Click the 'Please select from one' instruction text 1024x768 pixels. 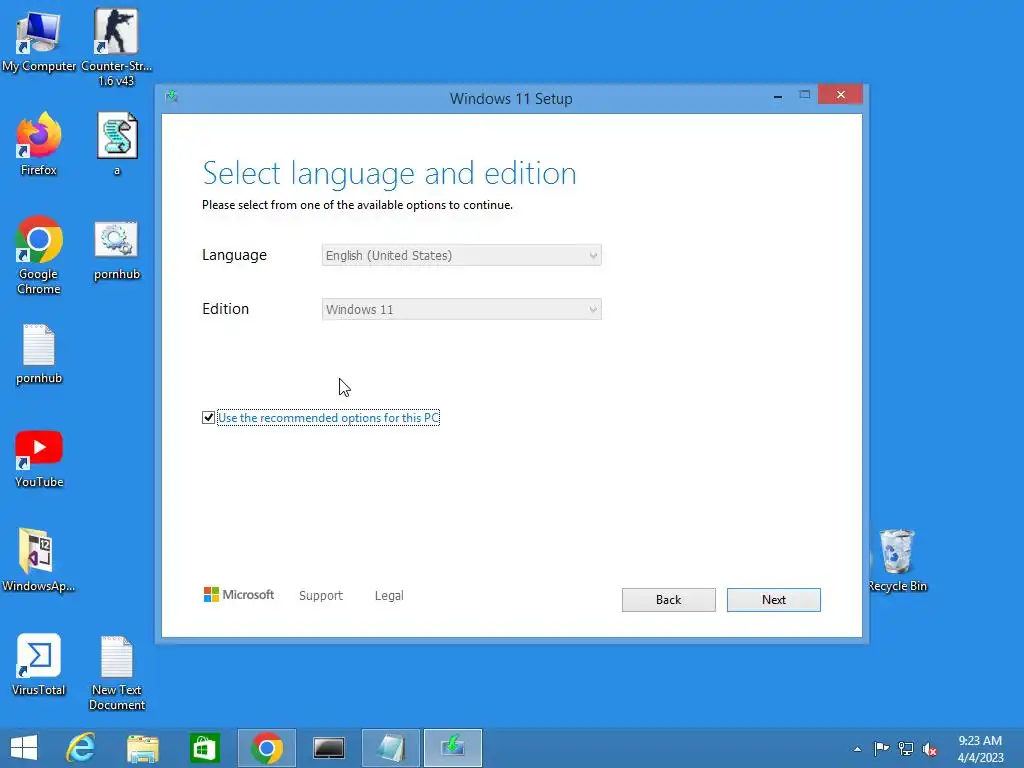click(x=357, y=205)
